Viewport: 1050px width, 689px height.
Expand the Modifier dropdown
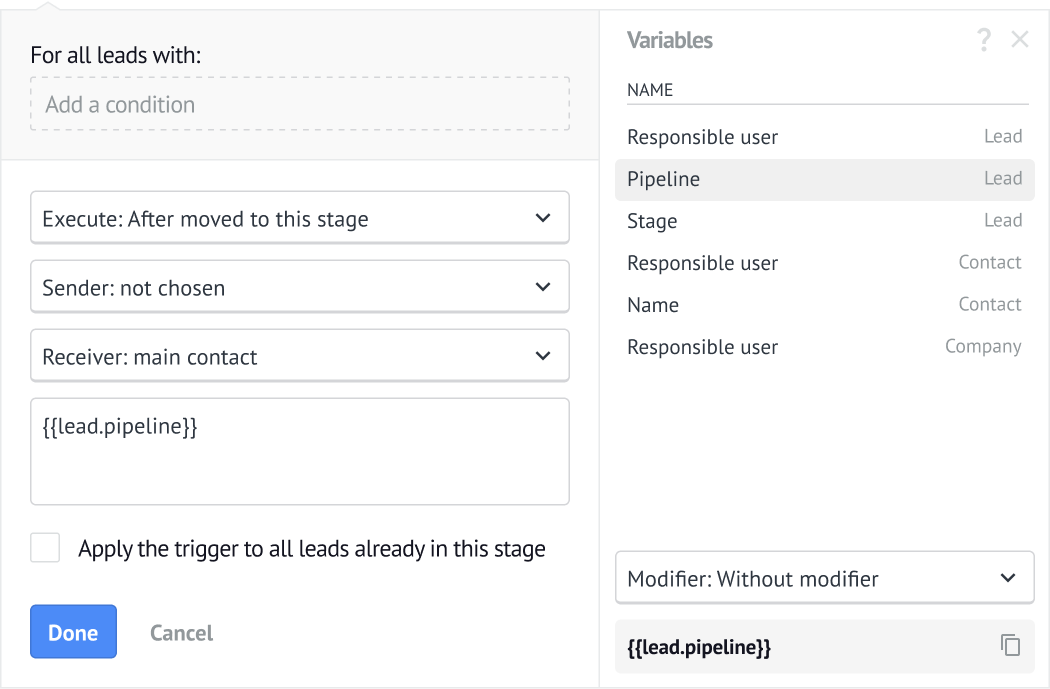[824, 578]
